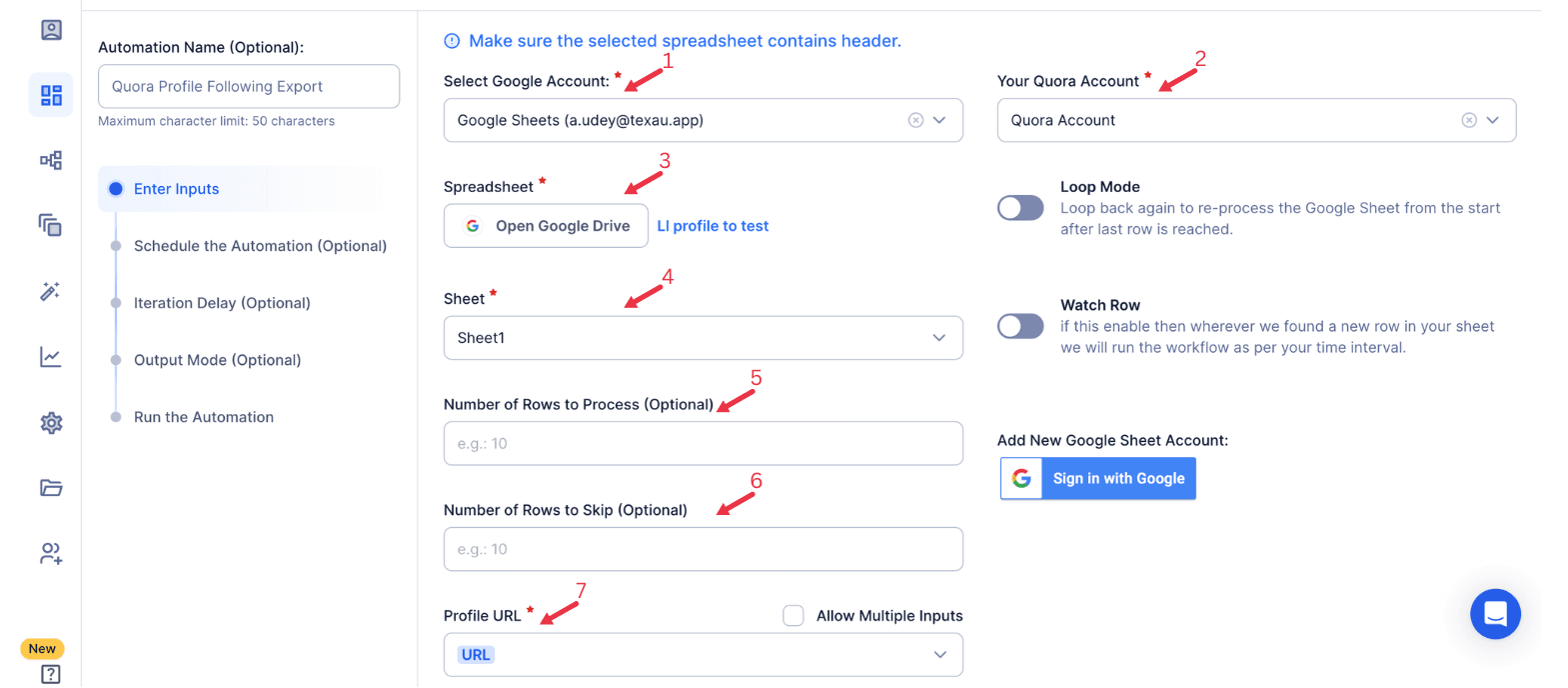Screen dimensions: 1568x688
Task: Go to Schedule the Automation step
Action: [x=260, y=246]
